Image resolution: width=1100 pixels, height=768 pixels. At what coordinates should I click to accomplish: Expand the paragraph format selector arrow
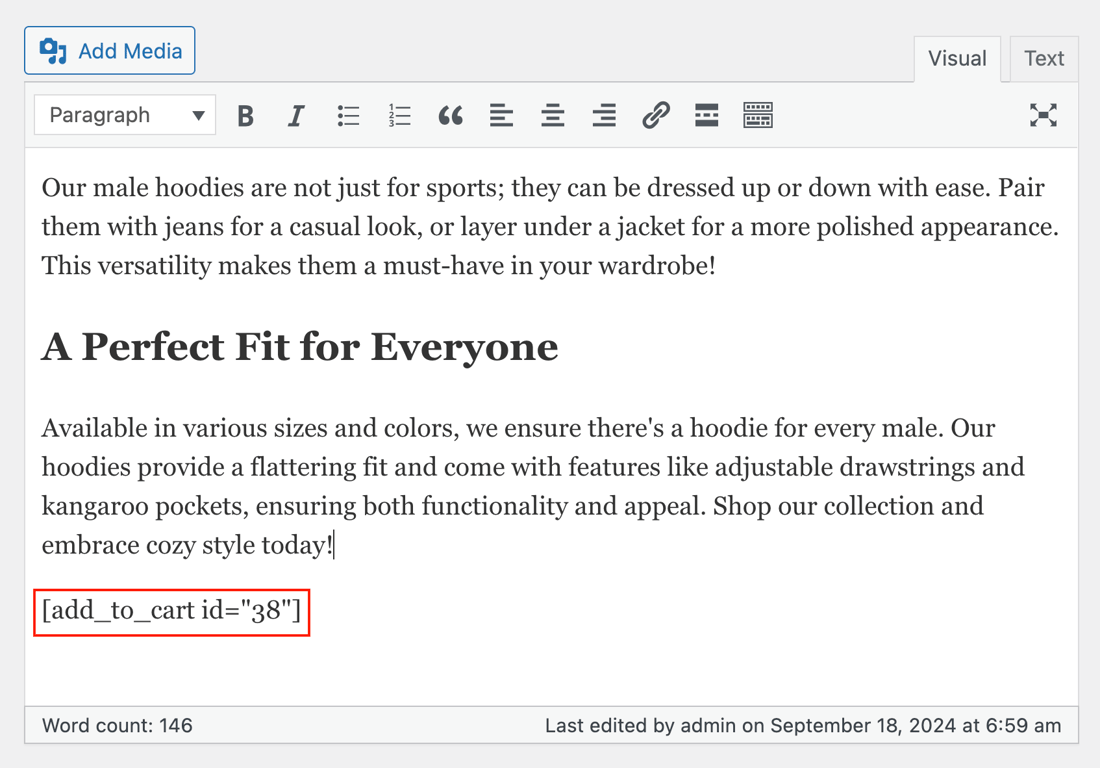198,115
